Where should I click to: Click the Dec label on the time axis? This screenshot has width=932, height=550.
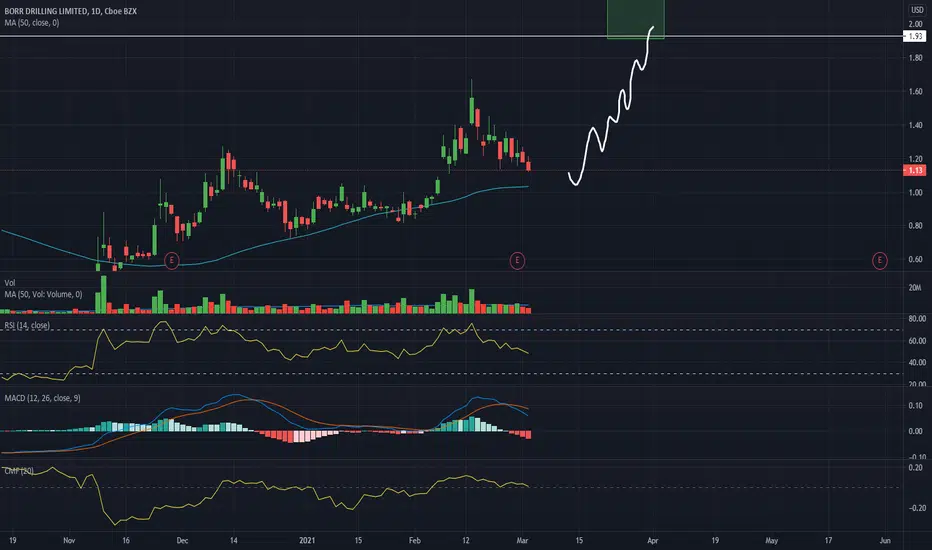pos(182,540)
